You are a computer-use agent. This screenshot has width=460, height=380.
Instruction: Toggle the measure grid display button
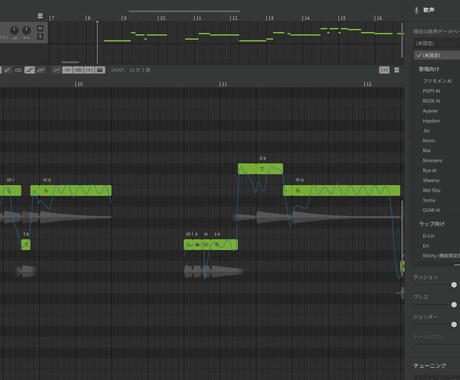(x=89, y=70)
